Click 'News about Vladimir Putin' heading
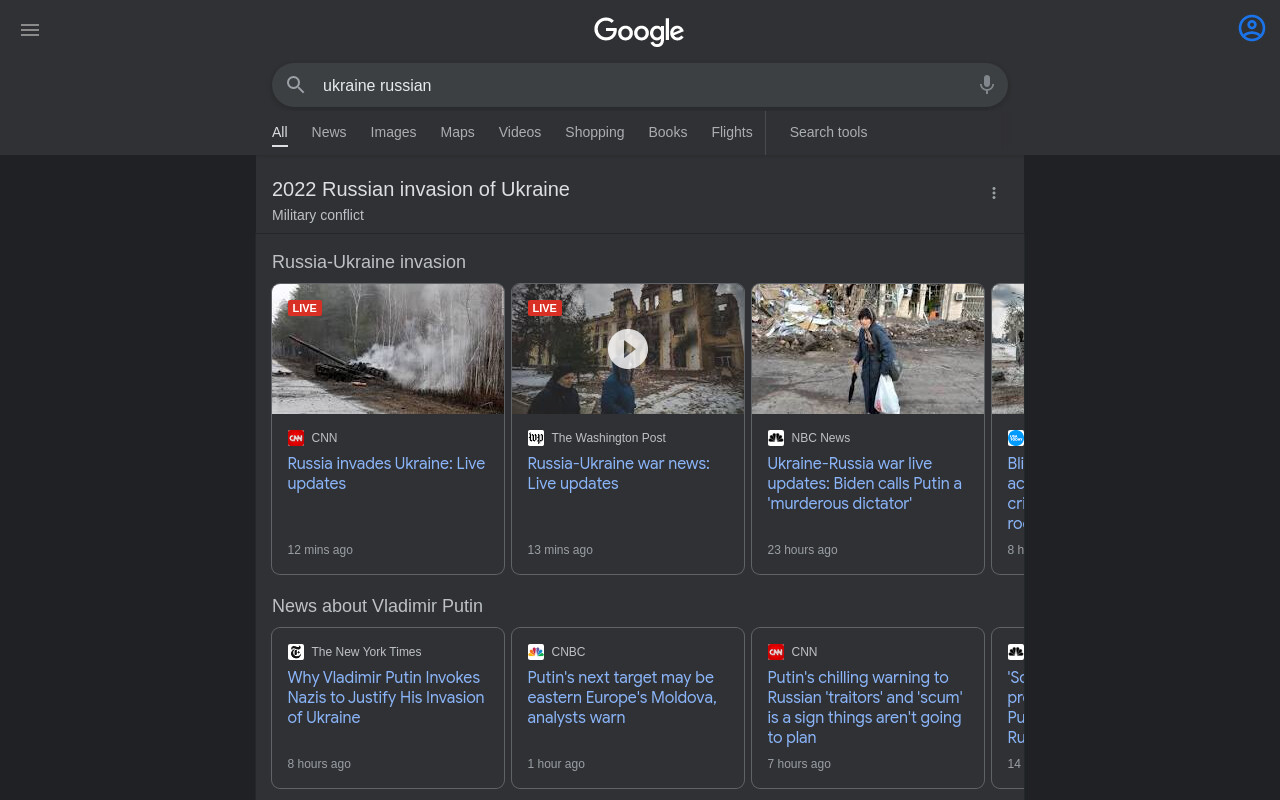Image resolution: width=1280 pixels, height=800 pixels. tap(377, 606)
